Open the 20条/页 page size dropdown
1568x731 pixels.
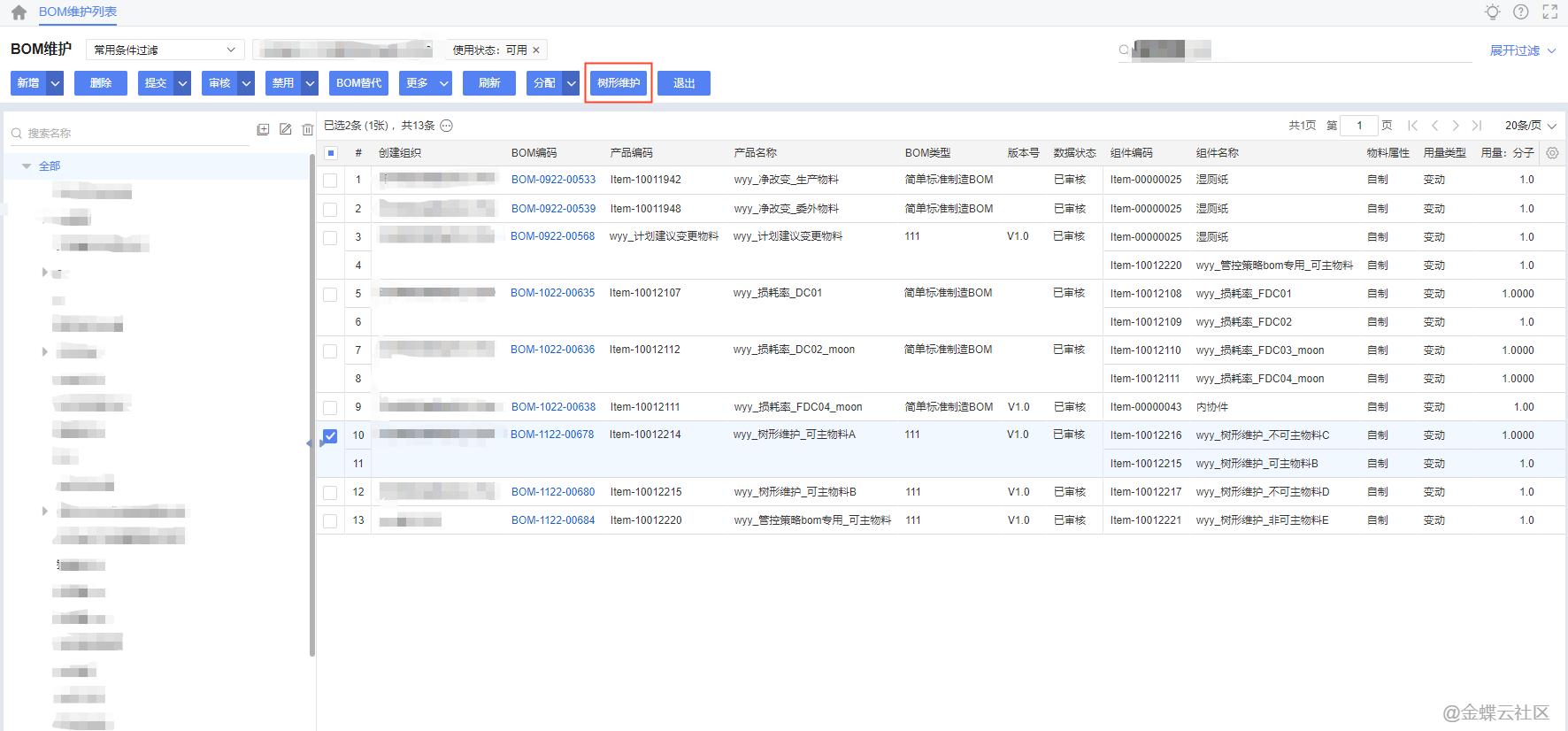(x=1530, y=126)
